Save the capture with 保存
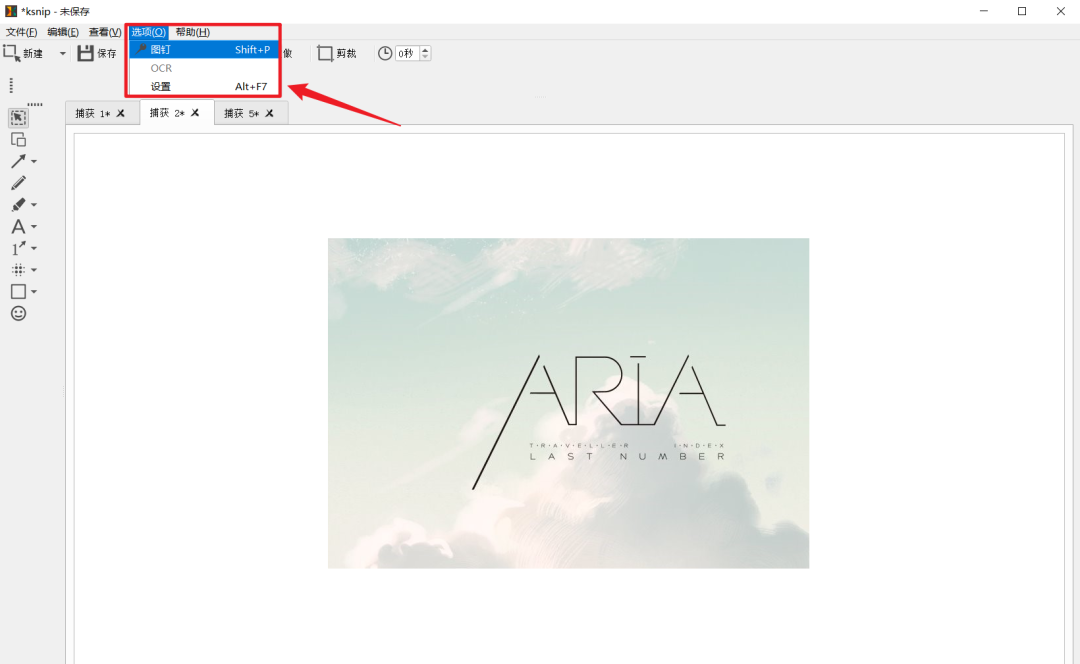Image resolution: width=1080 pixels, height=664 pixels. (97, 53)
